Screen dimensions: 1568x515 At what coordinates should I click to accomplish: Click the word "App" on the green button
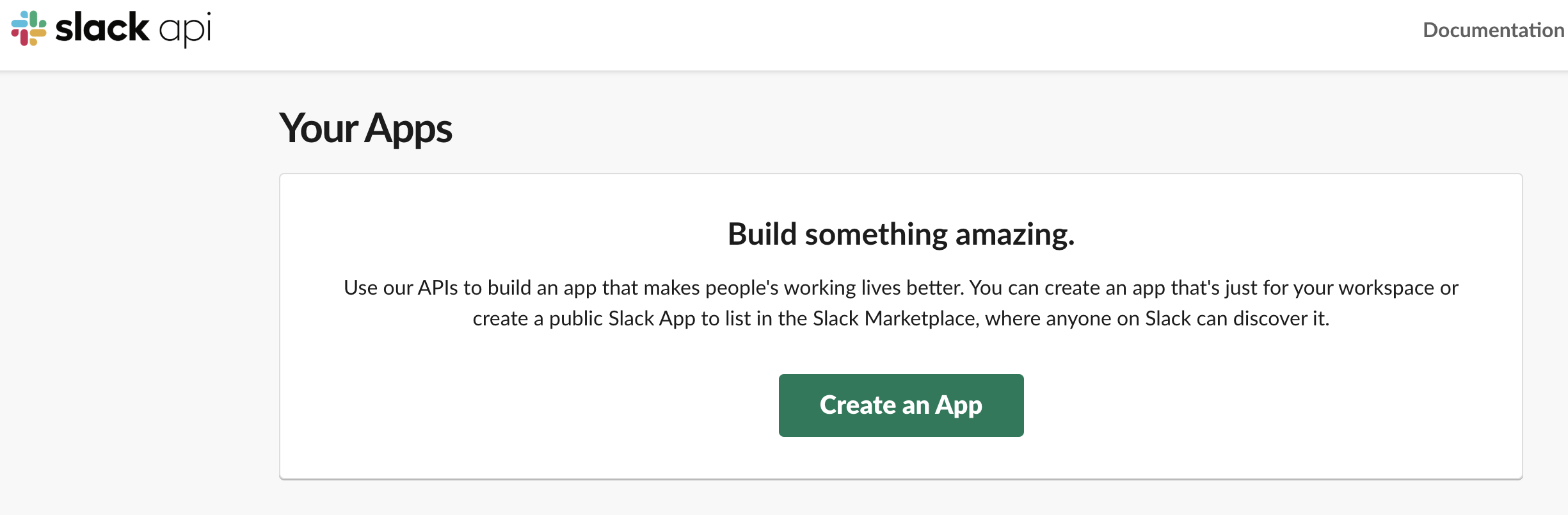coord(959,405)
